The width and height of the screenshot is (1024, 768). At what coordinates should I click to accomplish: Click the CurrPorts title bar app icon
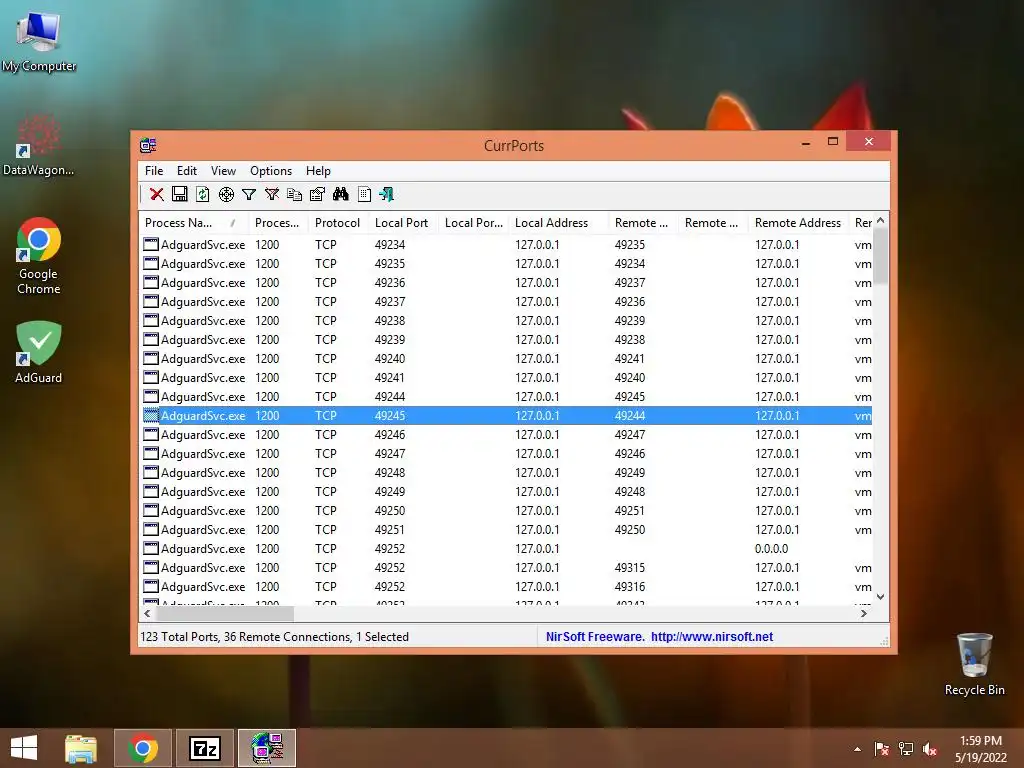click(x=148, y=145)
